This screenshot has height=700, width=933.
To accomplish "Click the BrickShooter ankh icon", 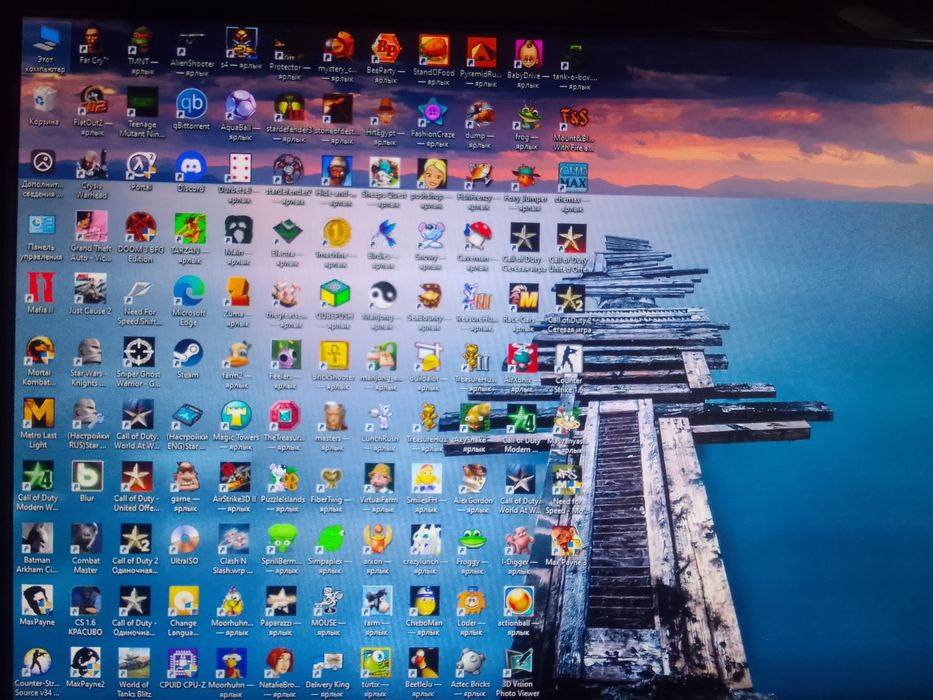I will 334,356.
